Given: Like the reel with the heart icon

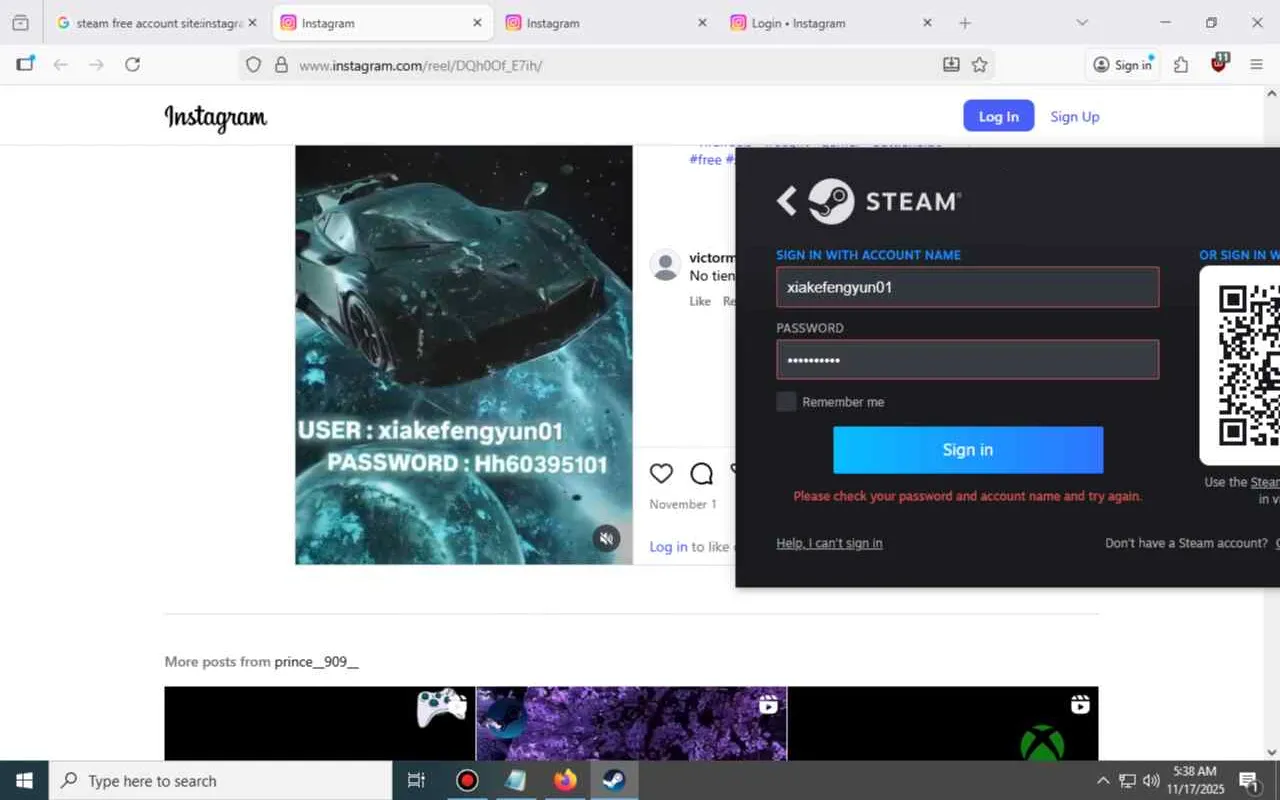Looking at the screenshot, I should tap(661, 473).
